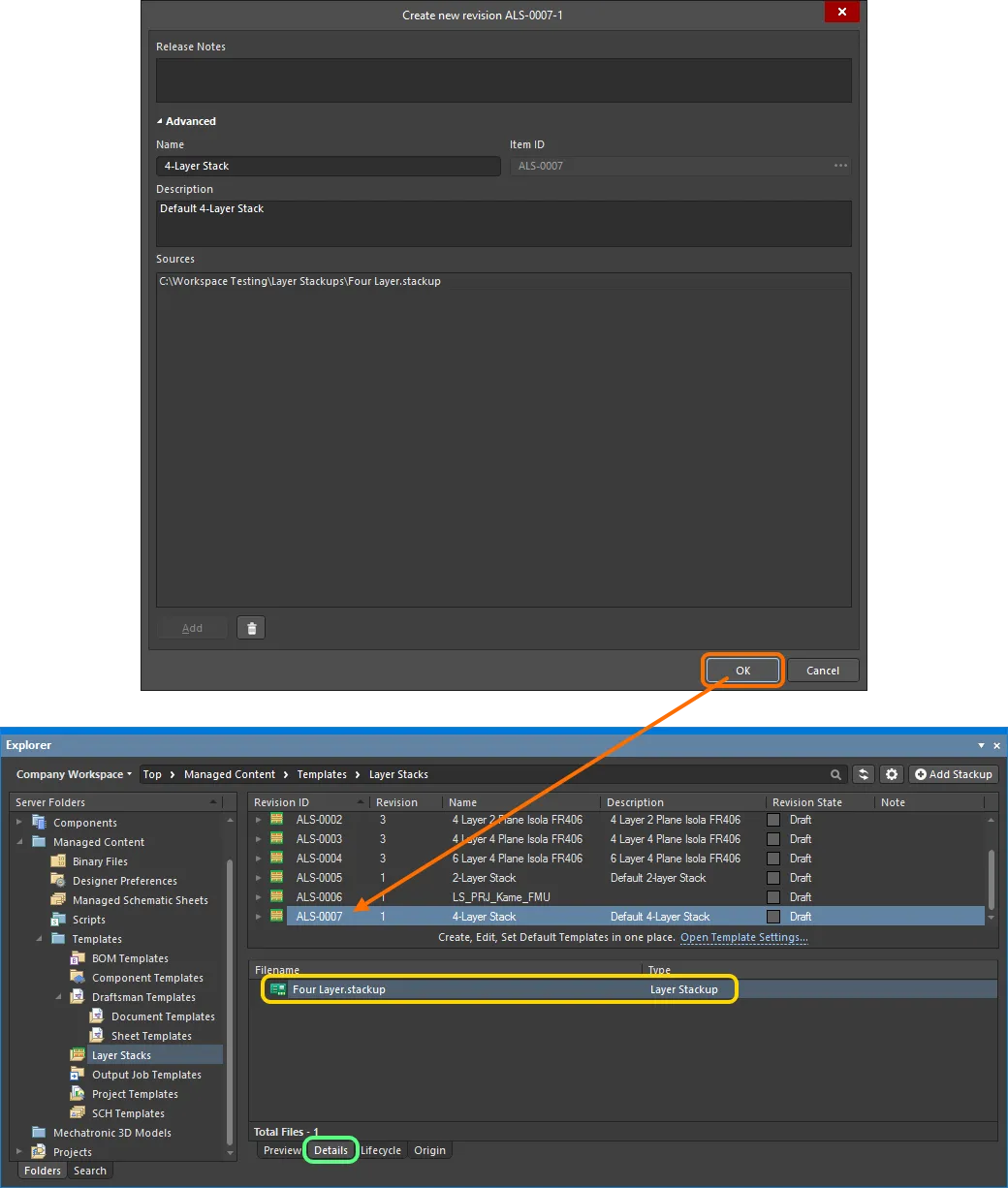The height and width of the screenshot is (1188, 1008).
Task: Toggle the Draft state box for ALS-0005
Action: tap(773, 878)
